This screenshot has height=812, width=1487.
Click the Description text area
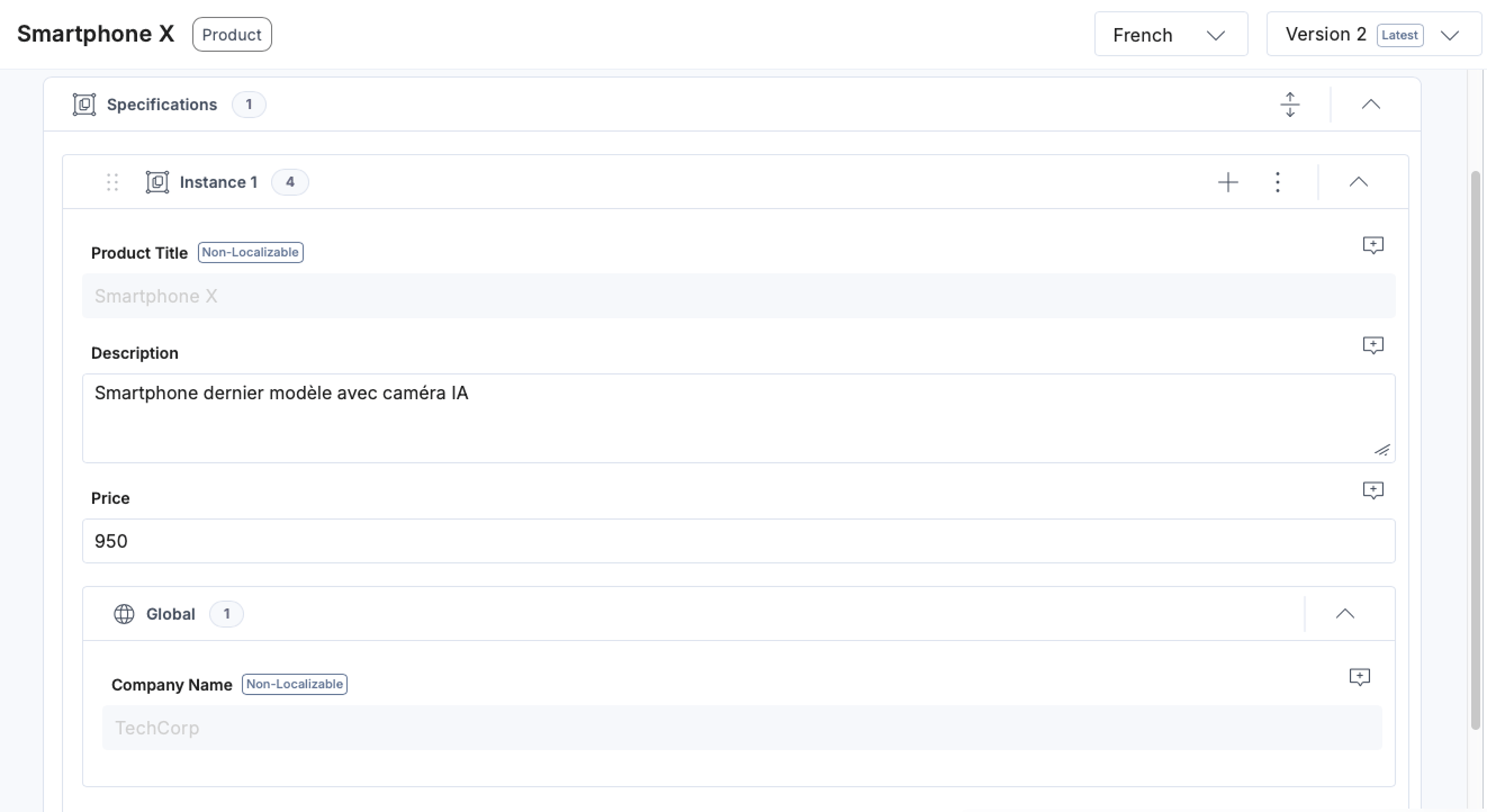coord(738,419)
